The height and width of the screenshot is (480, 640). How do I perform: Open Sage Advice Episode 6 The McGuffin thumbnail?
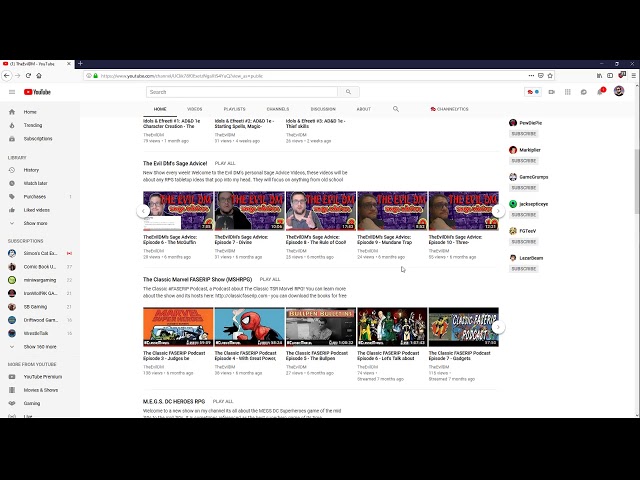point(178,211)
